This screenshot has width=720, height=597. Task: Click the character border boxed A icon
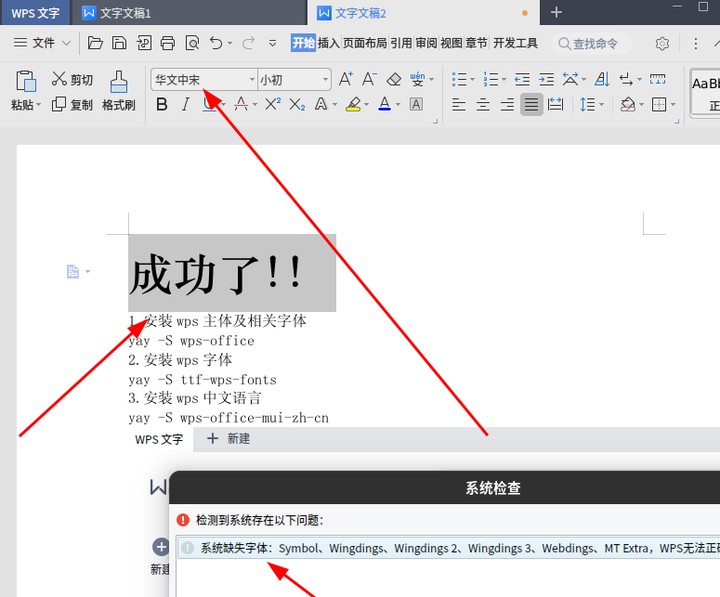416,105
